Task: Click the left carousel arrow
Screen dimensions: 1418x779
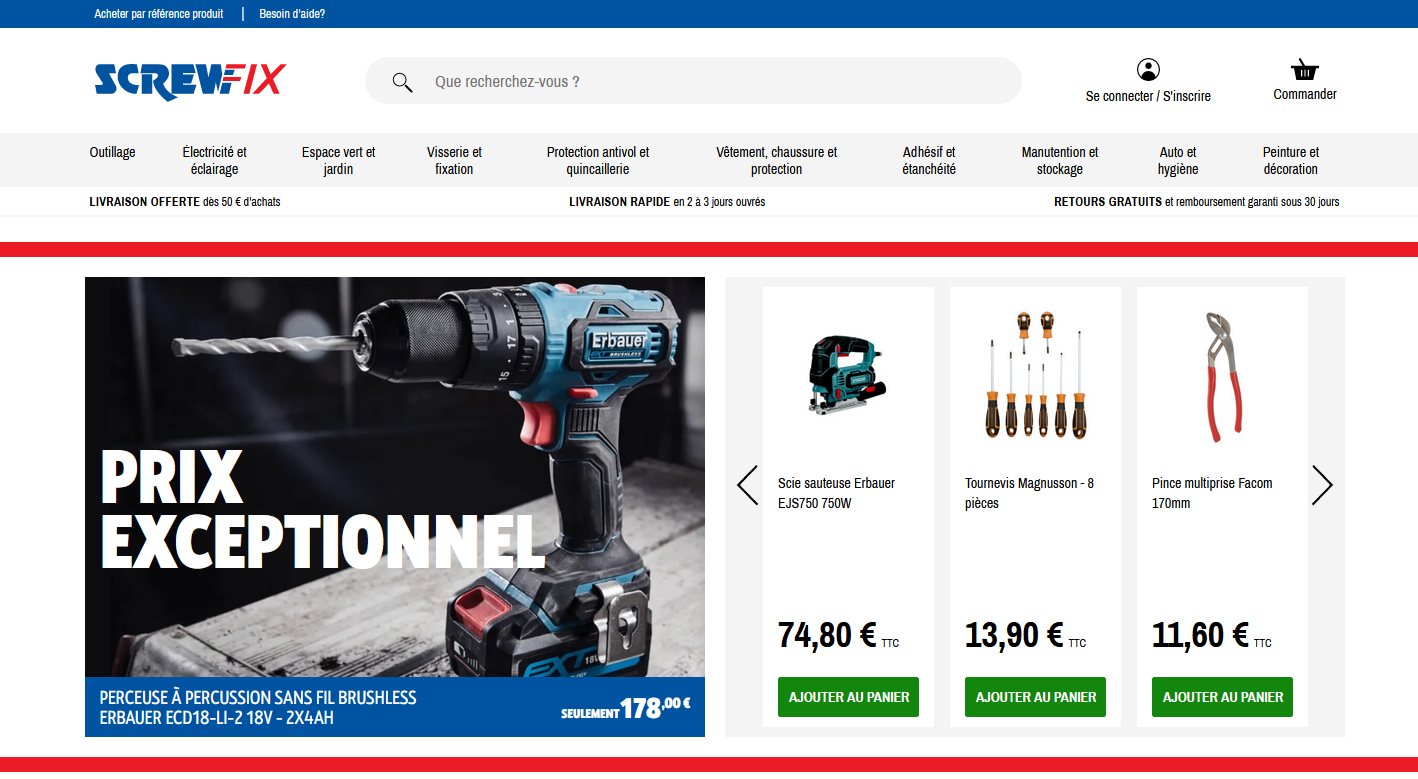Action: coord(746,484)
